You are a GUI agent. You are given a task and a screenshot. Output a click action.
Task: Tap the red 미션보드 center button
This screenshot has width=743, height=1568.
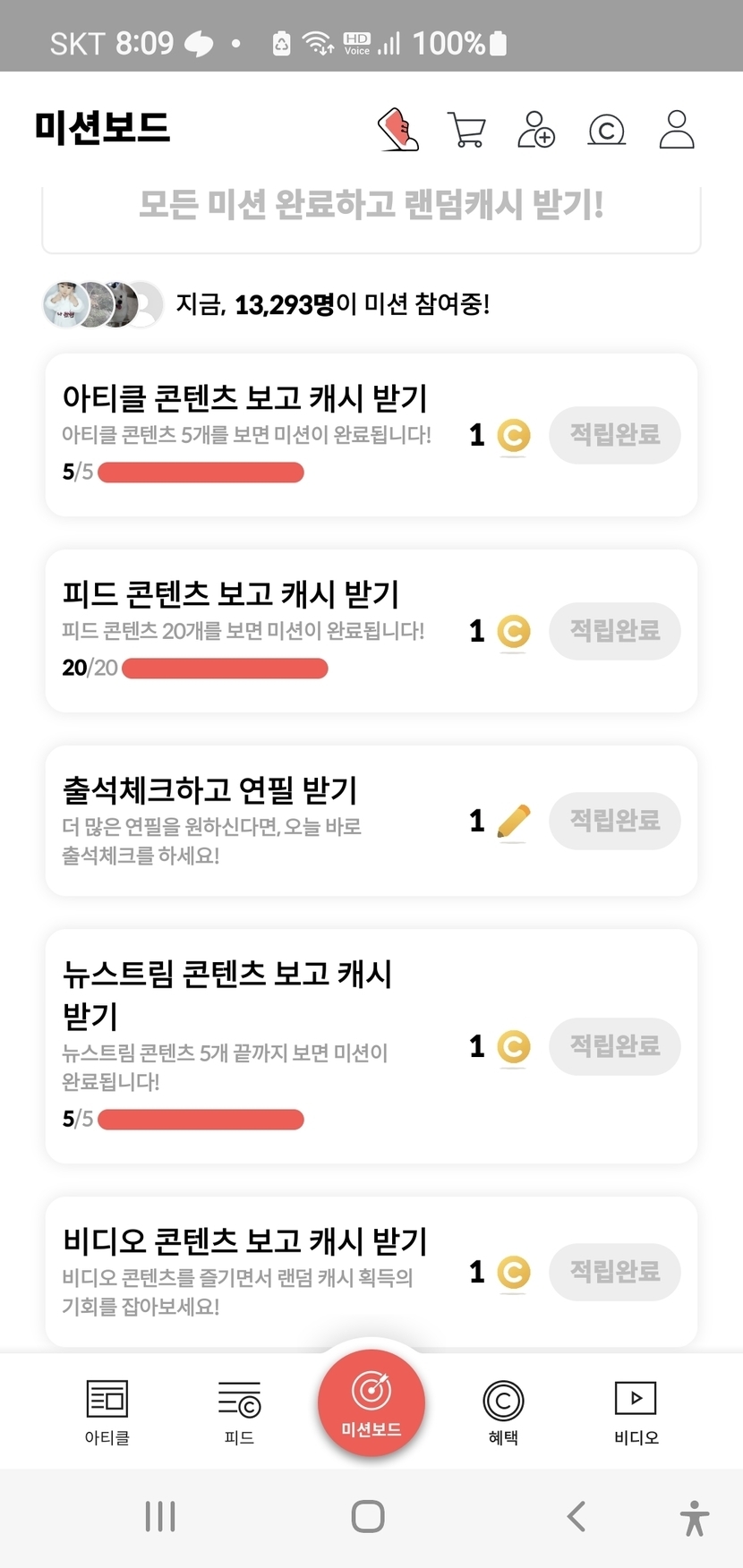[371, 1402]
